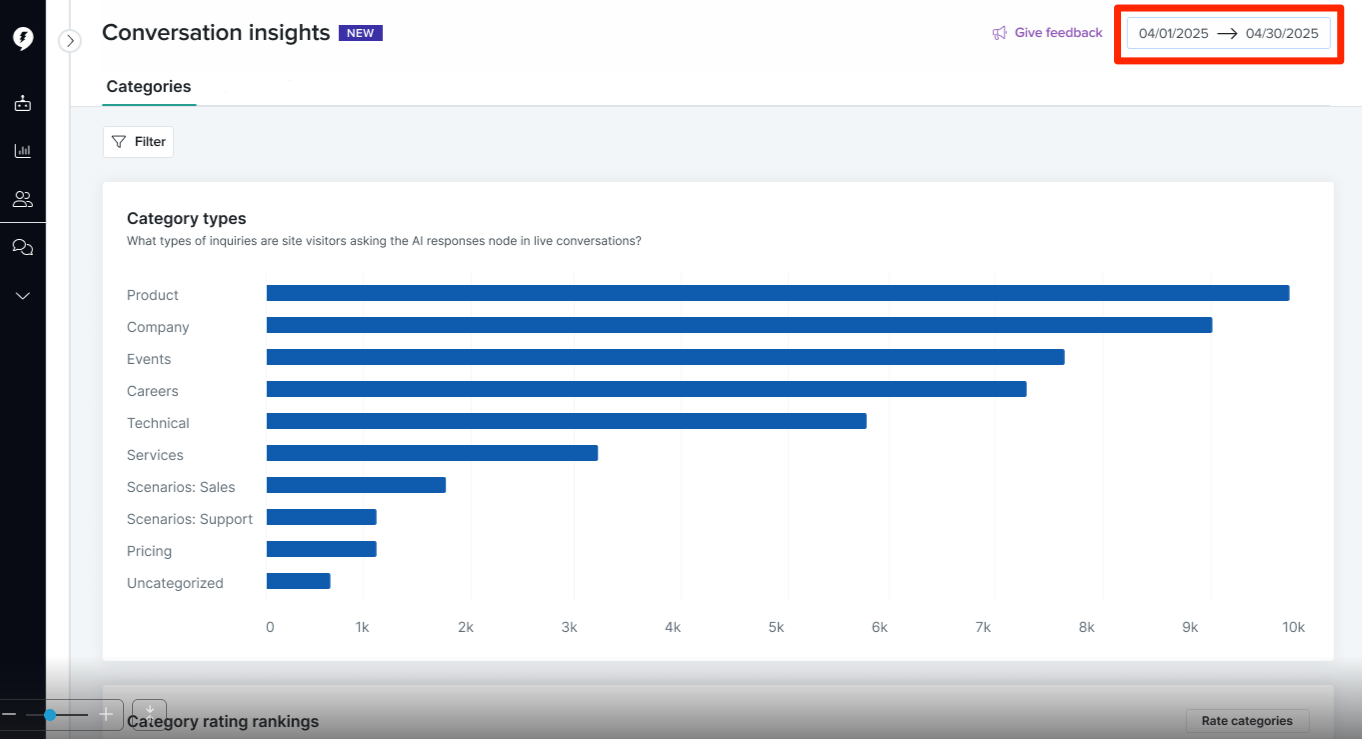Click the "10k" axis tick label

[x=1294, y=627]
